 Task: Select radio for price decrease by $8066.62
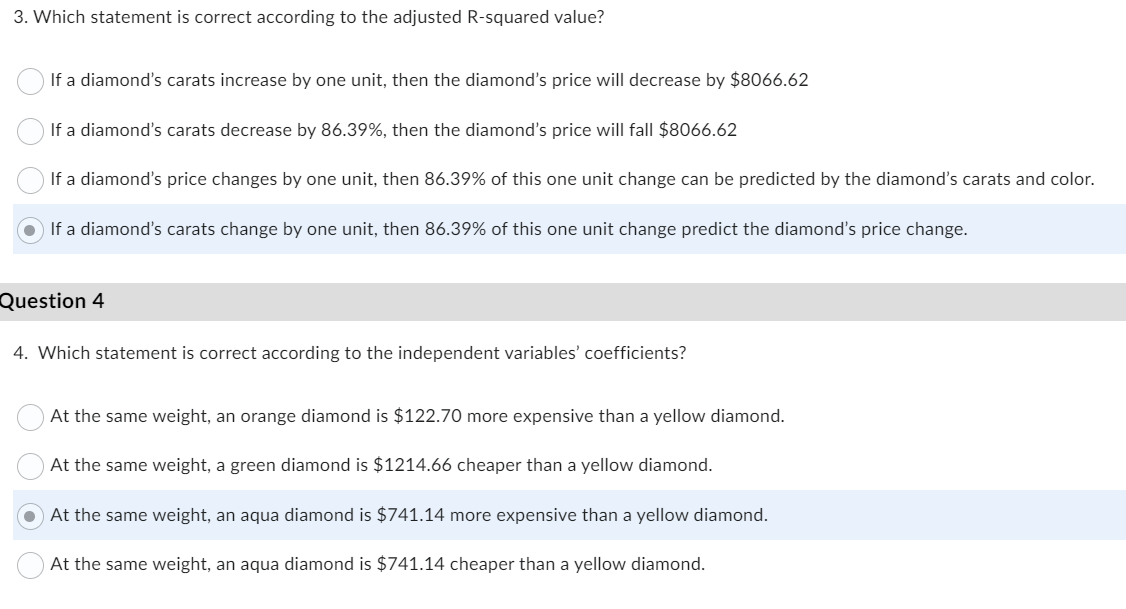[30, 81]
